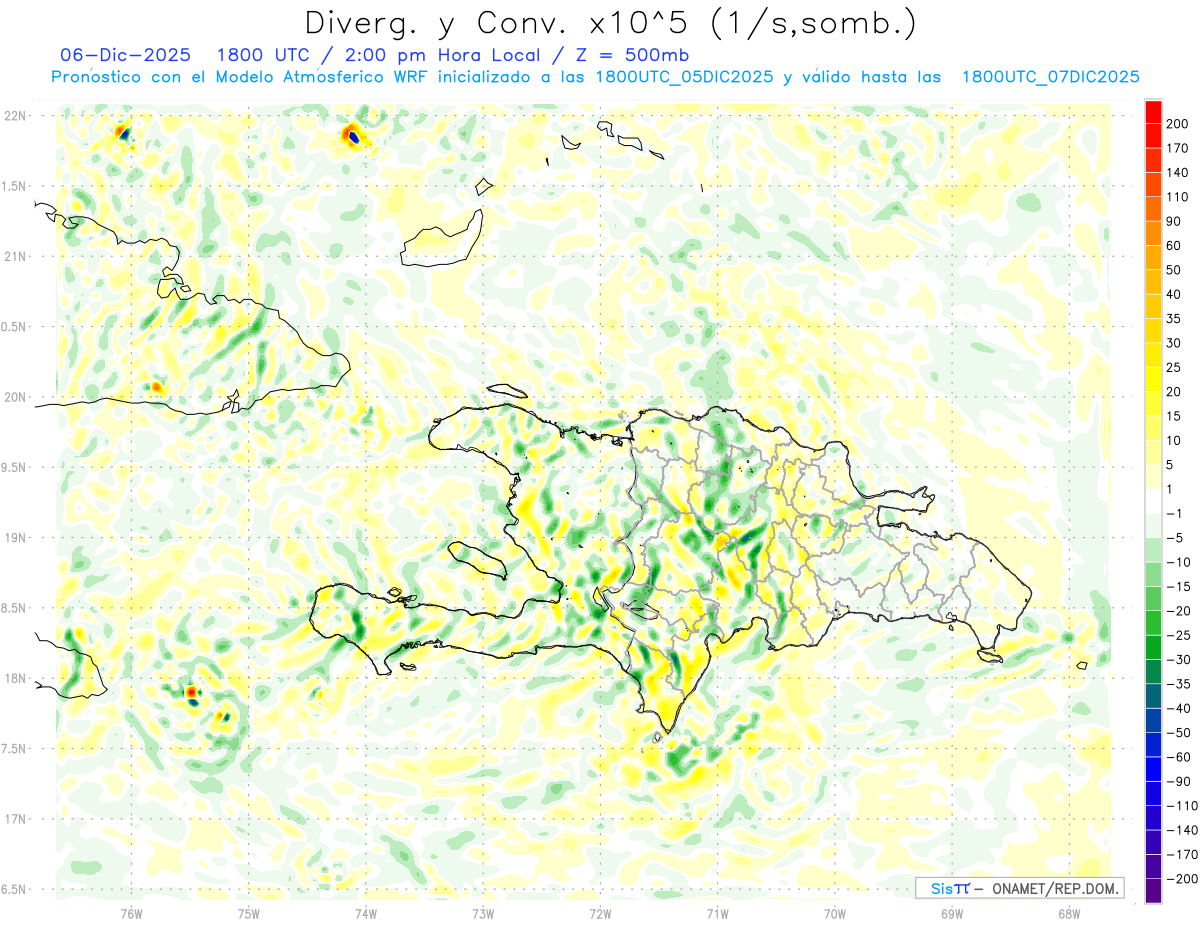The width and height of the screenshot is (1200, 927).
Task: Click the "68W" longitude label
Action: 1069,914
